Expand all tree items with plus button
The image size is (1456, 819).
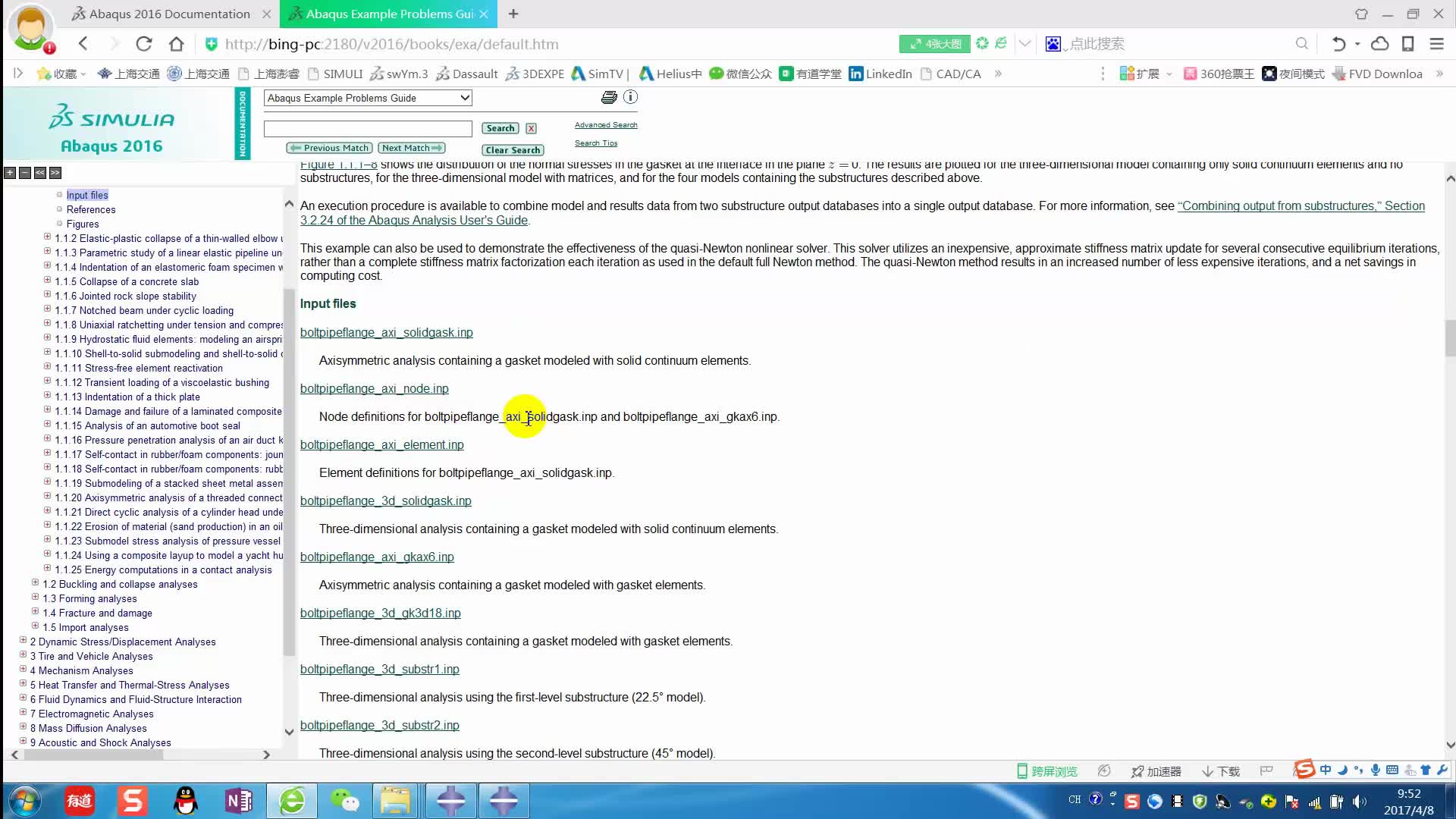point(10,173)
